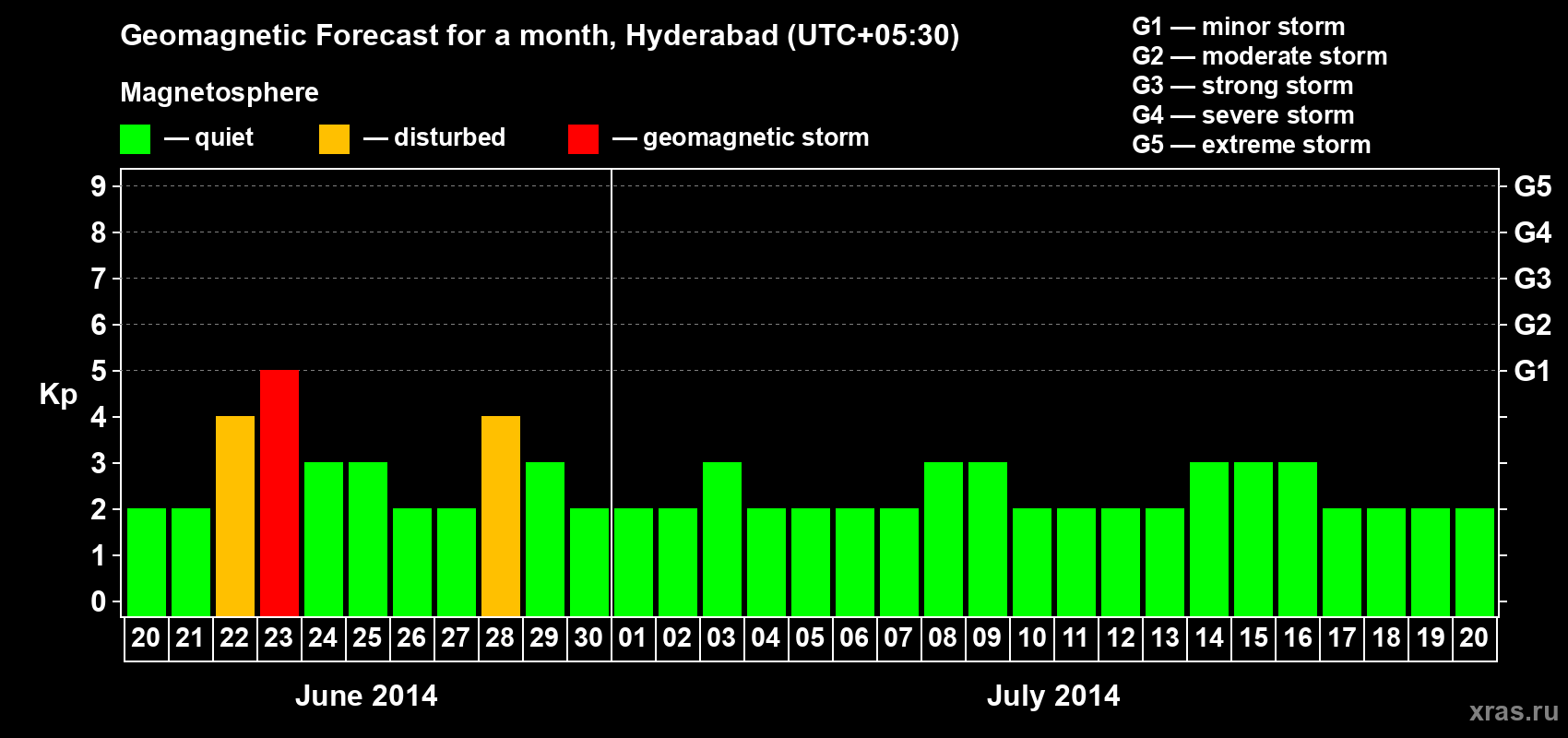Image resolution: width=1568 pixels, height=738 pixels.
Task: Click the 'G5 — extreme storm' legend line
Action: tap(1252, 145)
